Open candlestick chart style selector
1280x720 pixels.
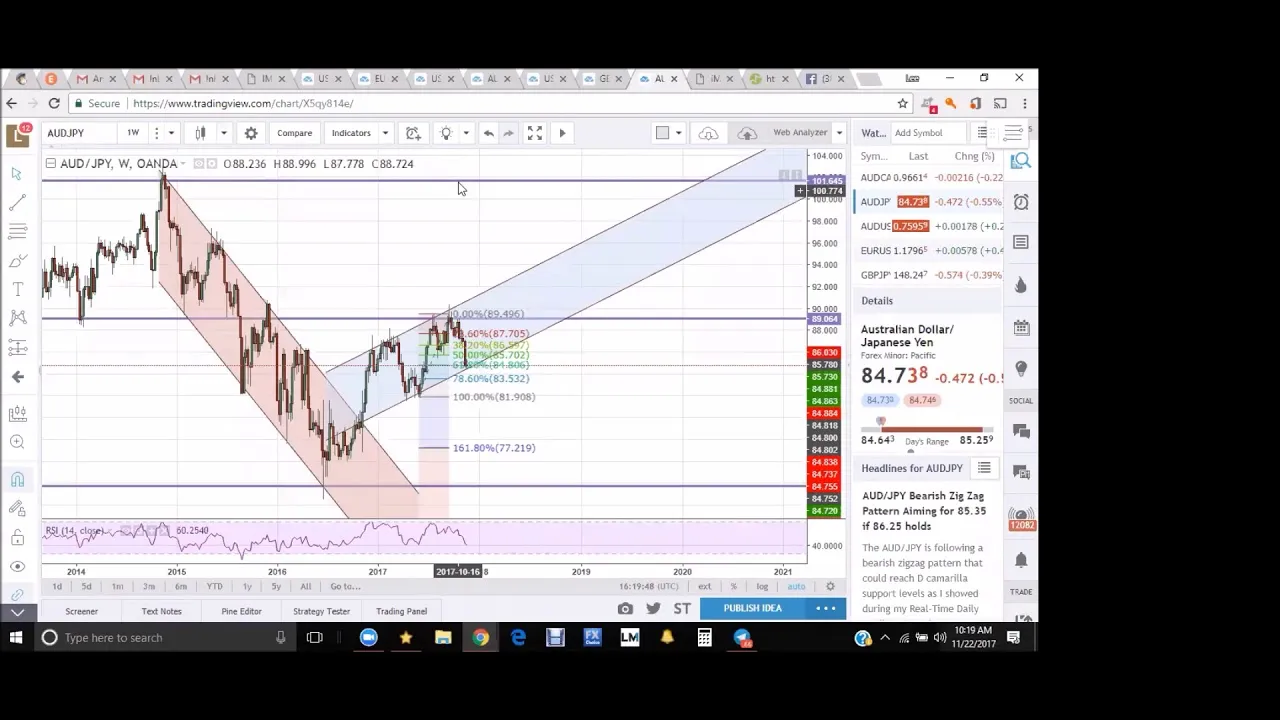(200, 133)
